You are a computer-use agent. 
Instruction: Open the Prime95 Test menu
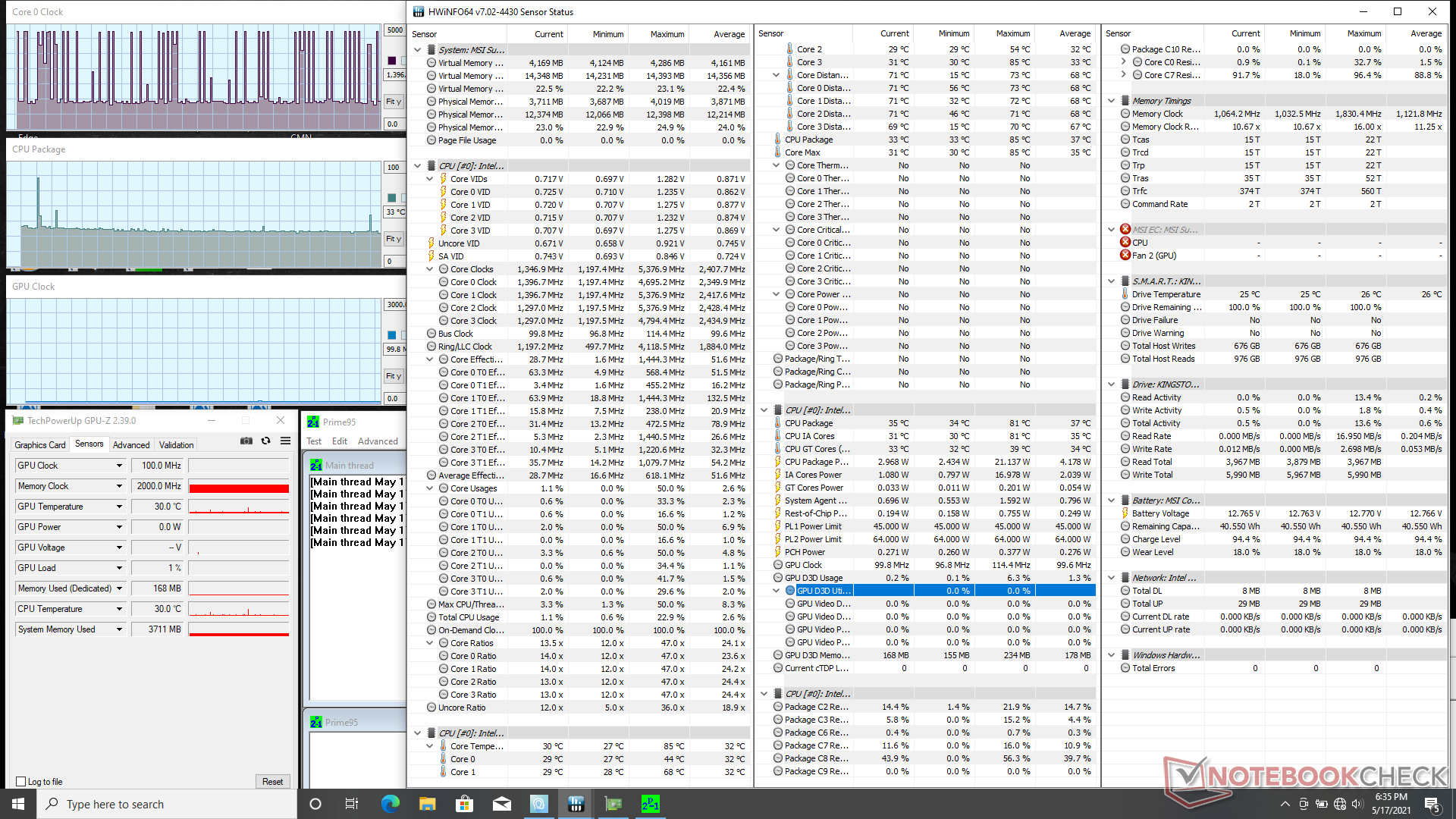(314, 441)
